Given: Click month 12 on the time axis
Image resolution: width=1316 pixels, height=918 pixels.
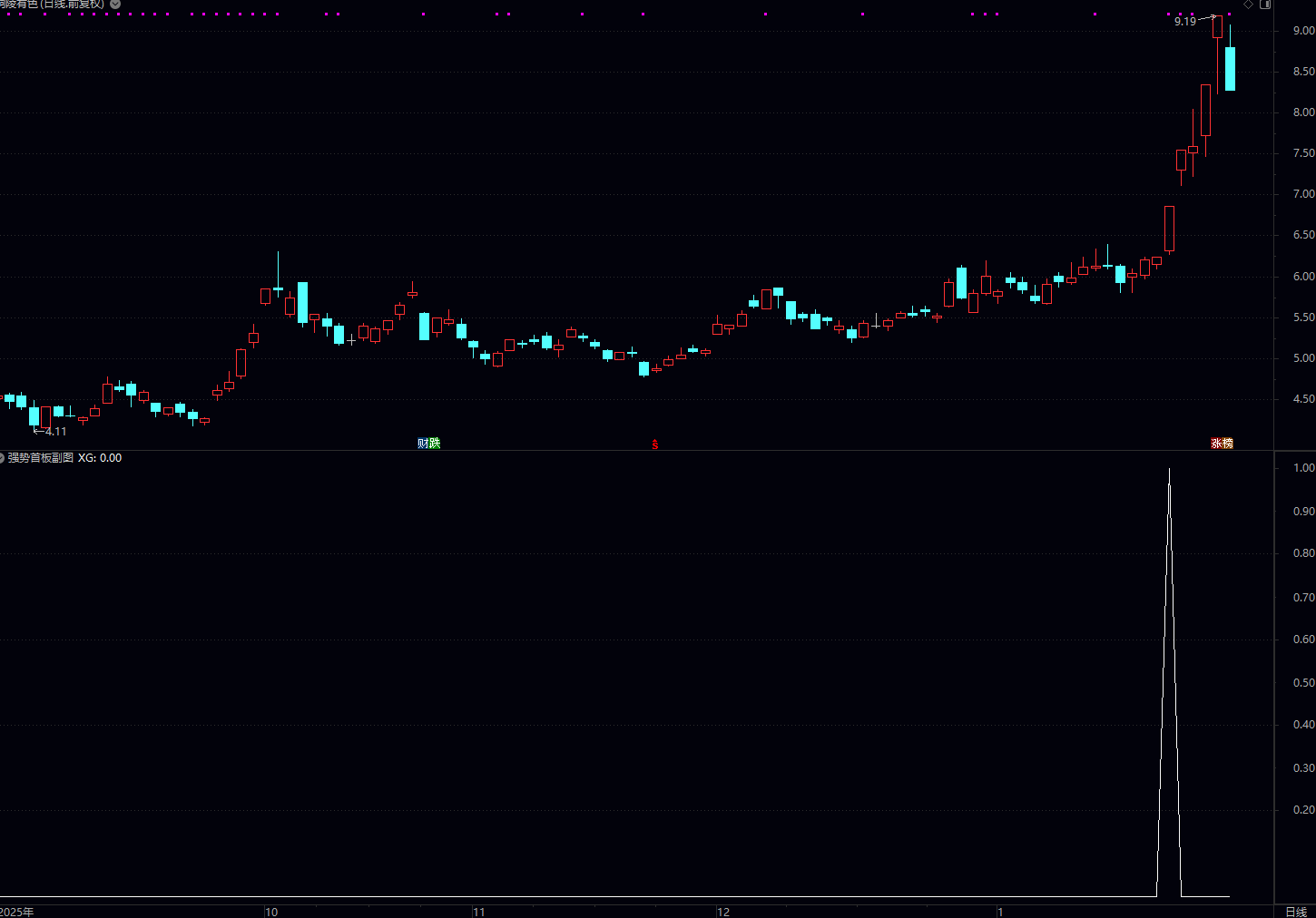Looking at the screenshot, I should 723,912.
